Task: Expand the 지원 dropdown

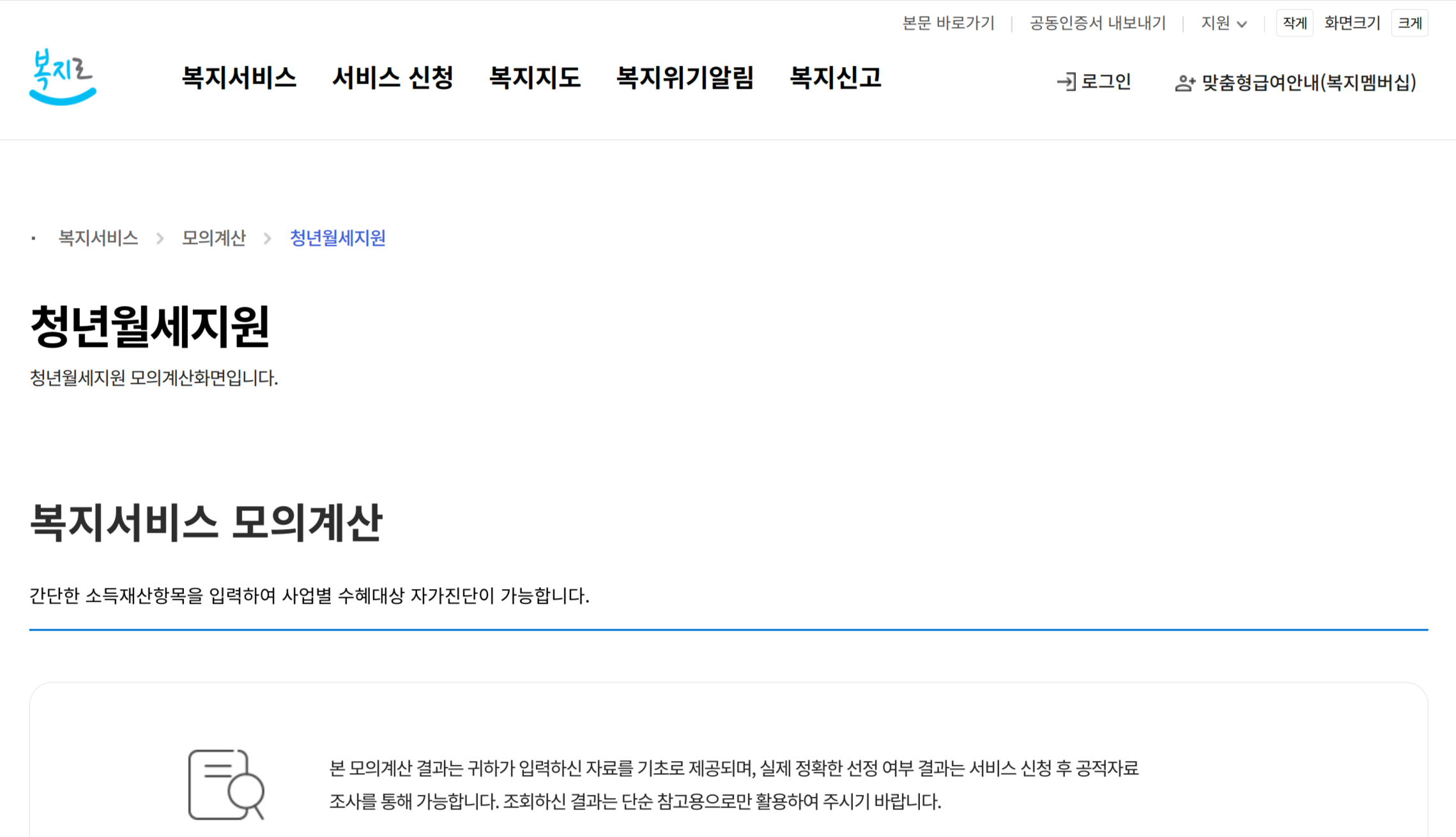Action: (1216, 24)
